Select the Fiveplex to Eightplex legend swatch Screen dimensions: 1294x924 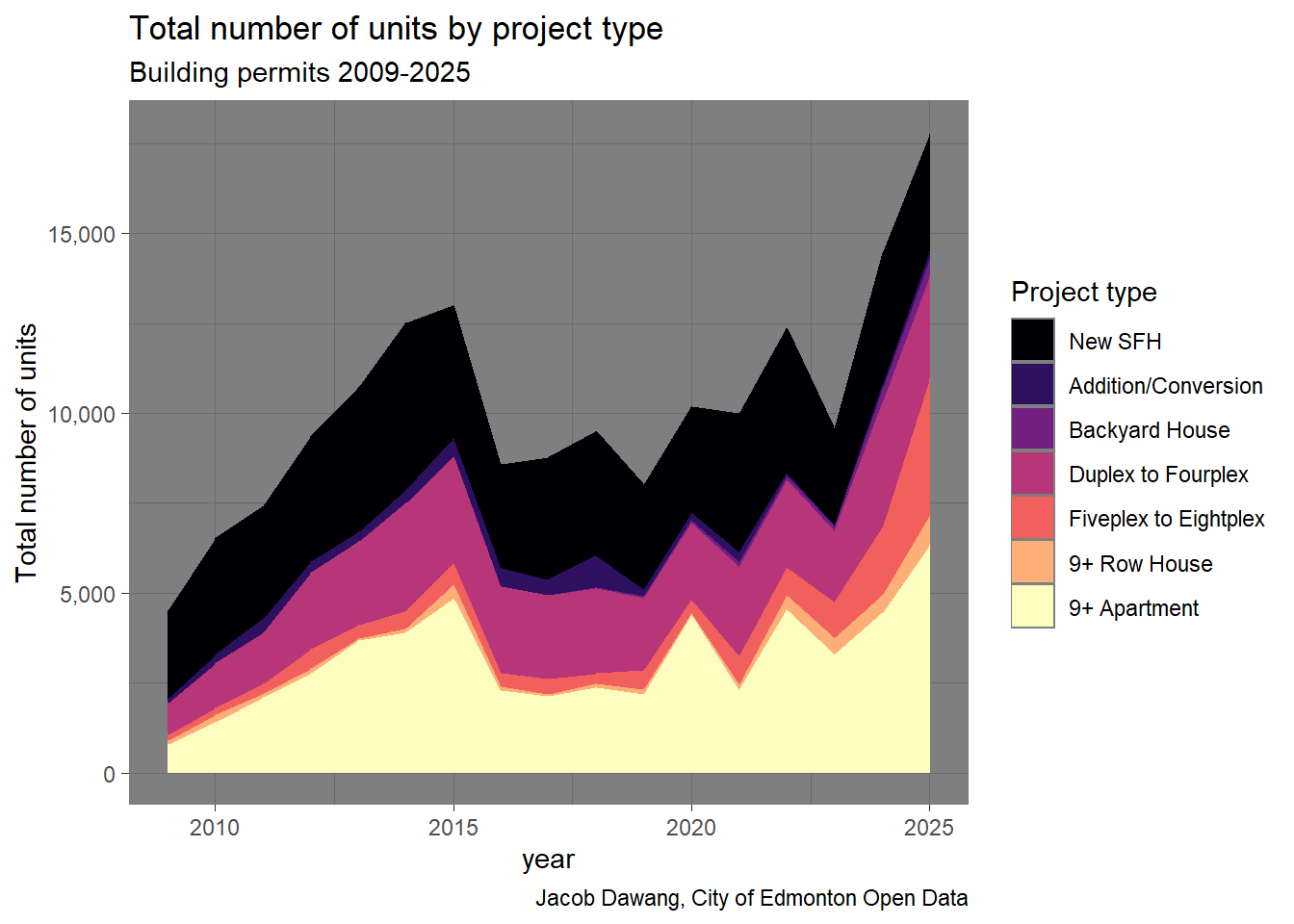tap(1032, 518)
